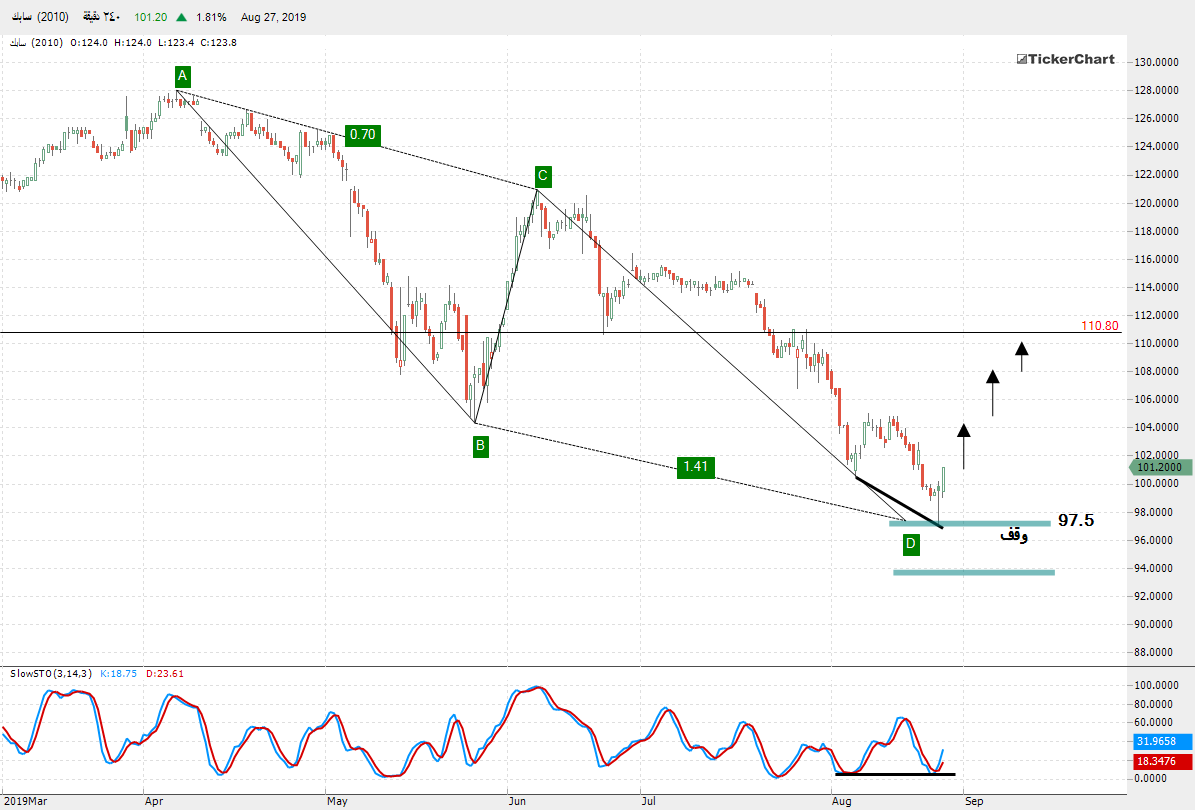Click the 1.41 ratio label
The width and height of the screenshot is (1195, 810).
[x=694, y=466]
